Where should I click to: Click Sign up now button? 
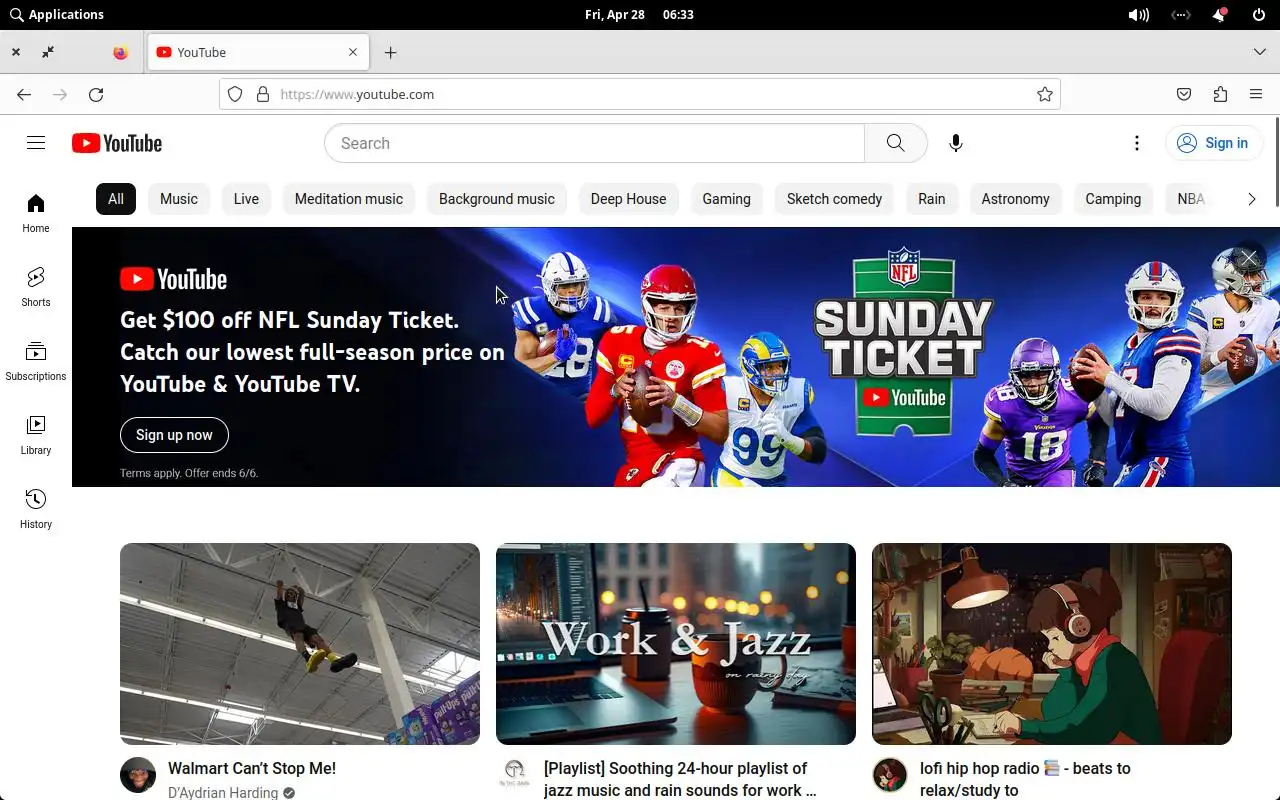[174, 435]
